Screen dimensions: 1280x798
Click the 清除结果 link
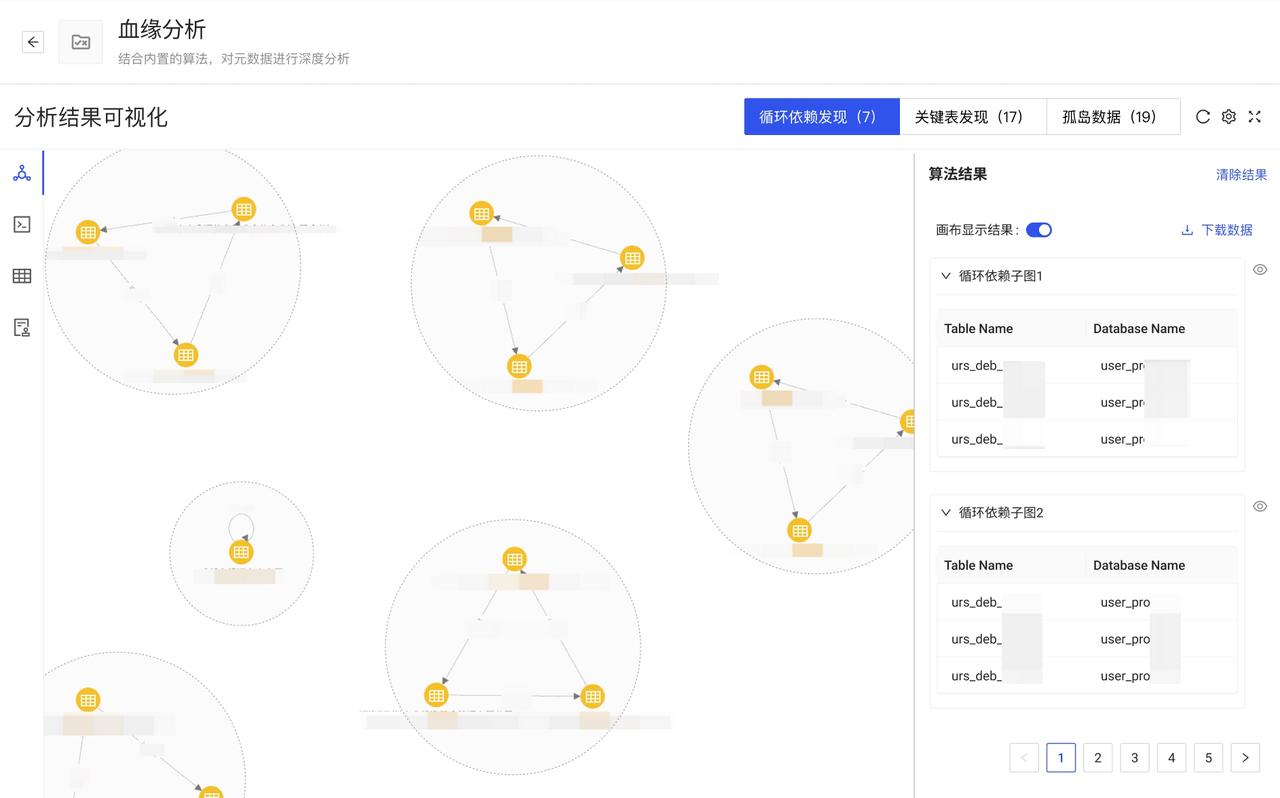coord(1242,174)
